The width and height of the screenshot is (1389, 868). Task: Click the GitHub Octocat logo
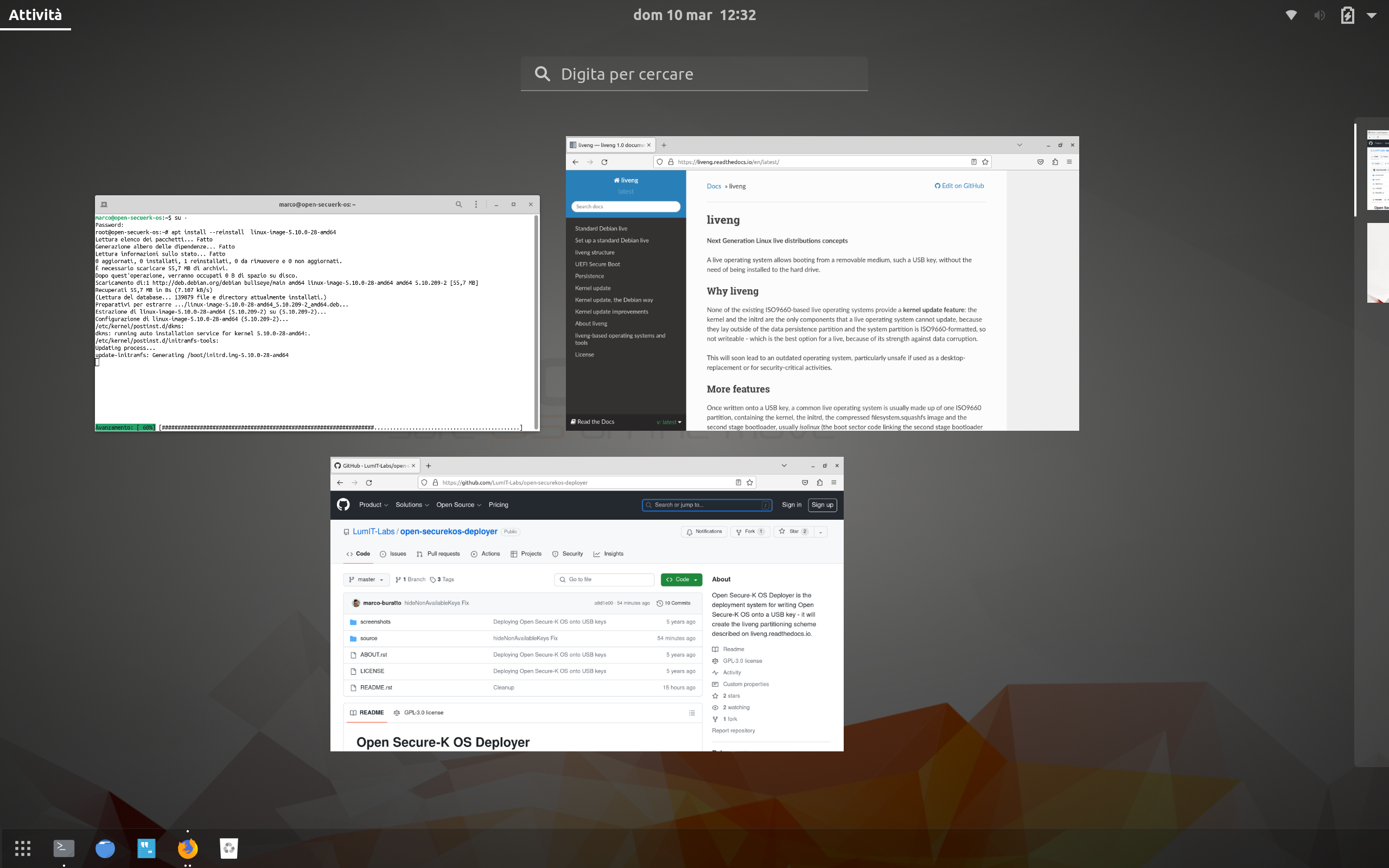coord(343,505)
